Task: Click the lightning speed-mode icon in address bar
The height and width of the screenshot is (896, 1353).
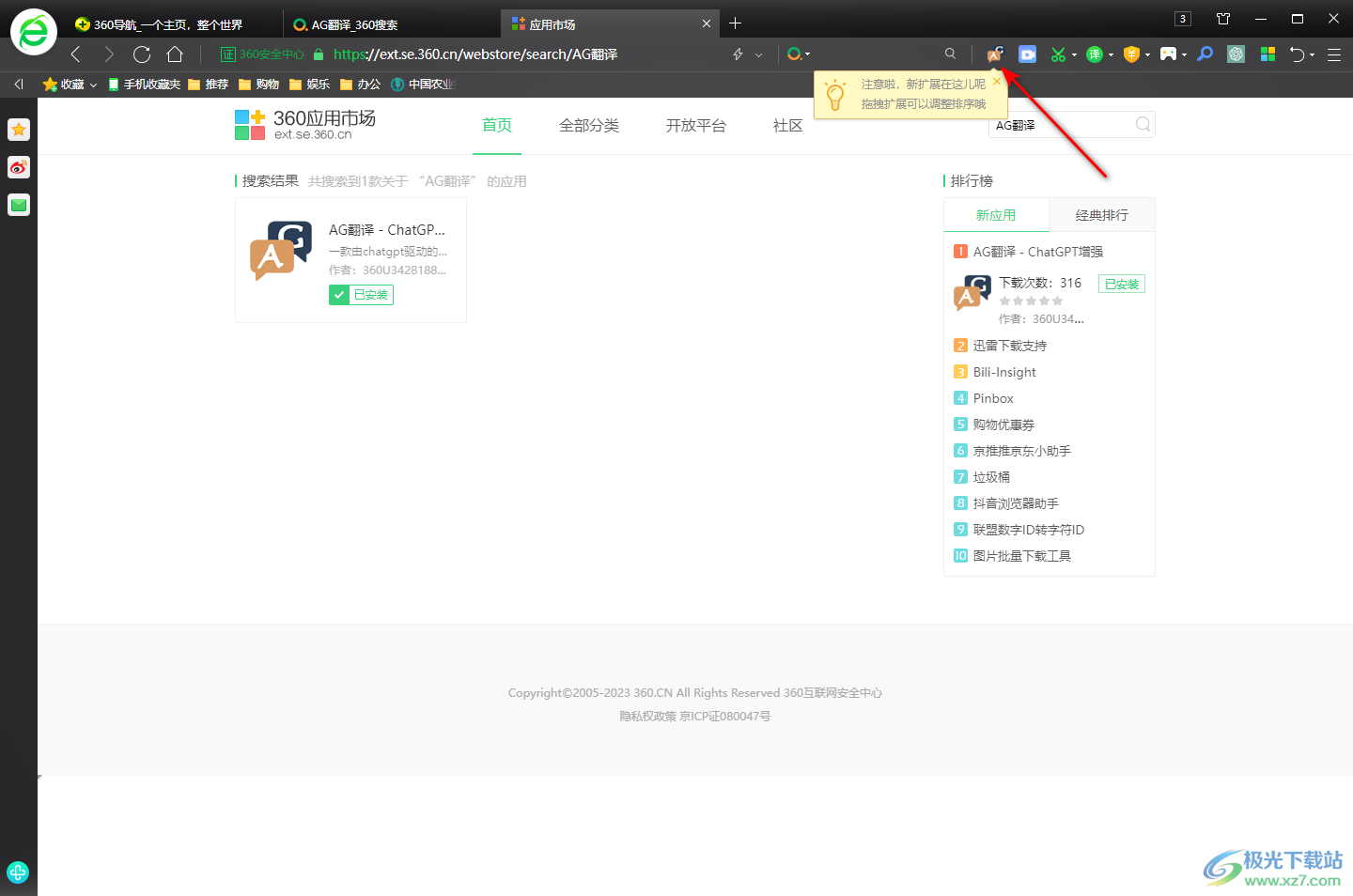Action: [738, 54]
